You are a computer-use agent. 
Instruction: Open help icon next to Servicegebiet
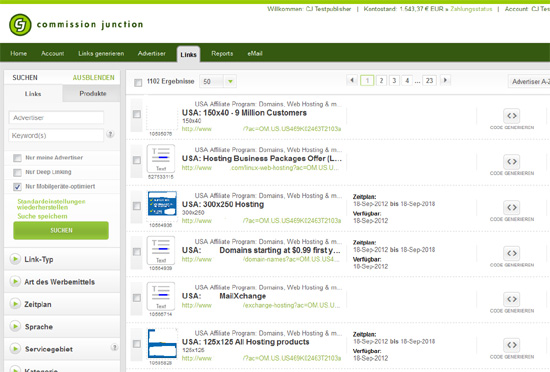pyautogui.click(x=114, y=347)
